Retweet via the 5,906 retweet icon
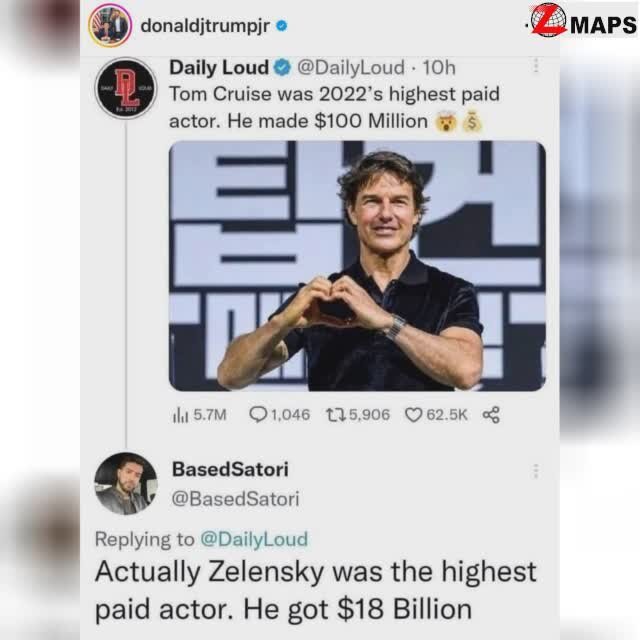Viewport: 640px width, 640px height. pos(336,415)
